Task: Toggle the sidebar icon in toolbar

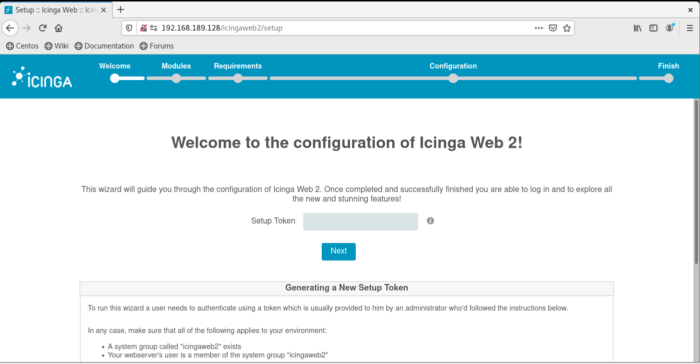Action: [654, 28]
